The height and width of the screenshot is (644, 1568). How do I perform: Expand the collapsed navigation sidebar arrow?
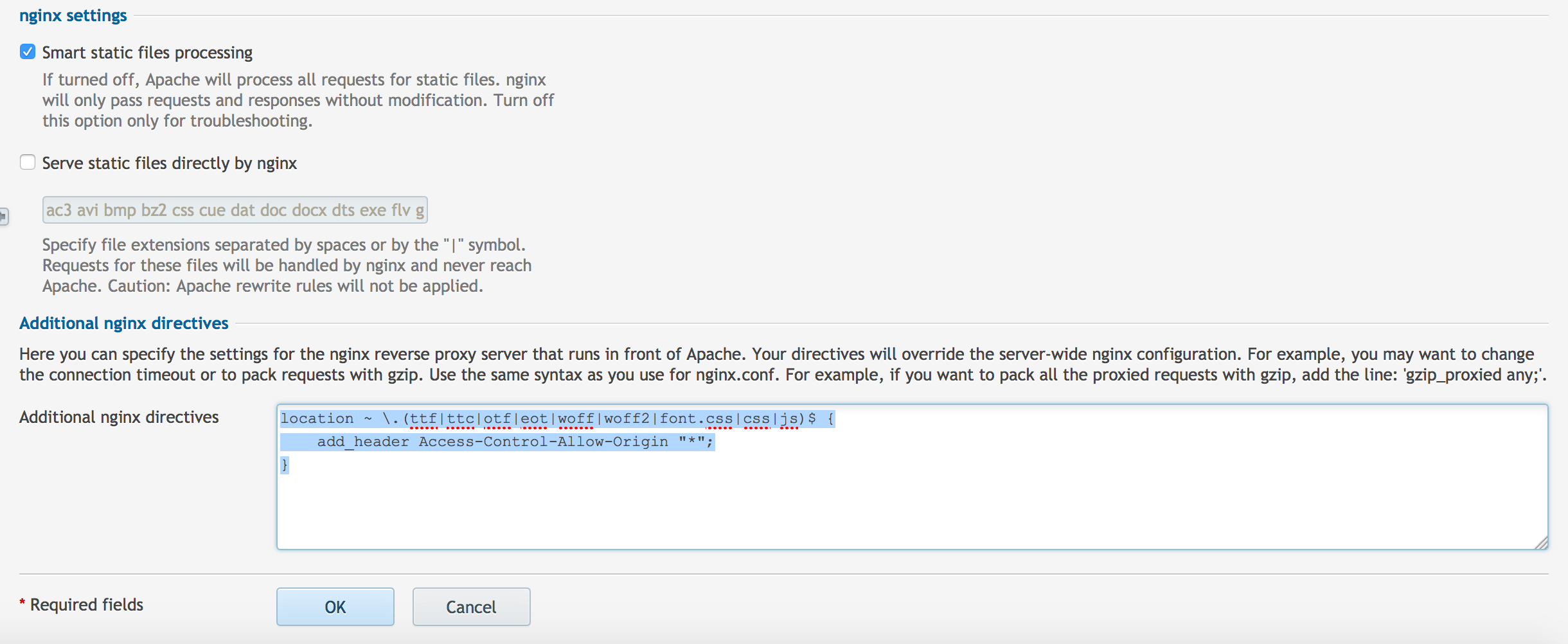4,216
